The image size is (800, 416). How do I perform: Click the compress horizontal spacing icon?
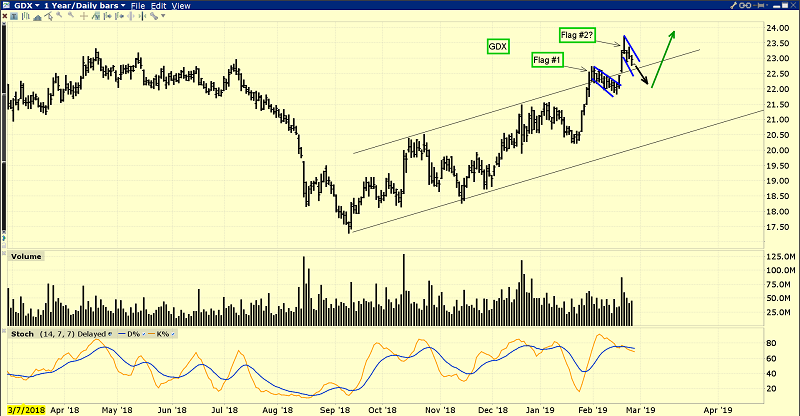point(142,16)
